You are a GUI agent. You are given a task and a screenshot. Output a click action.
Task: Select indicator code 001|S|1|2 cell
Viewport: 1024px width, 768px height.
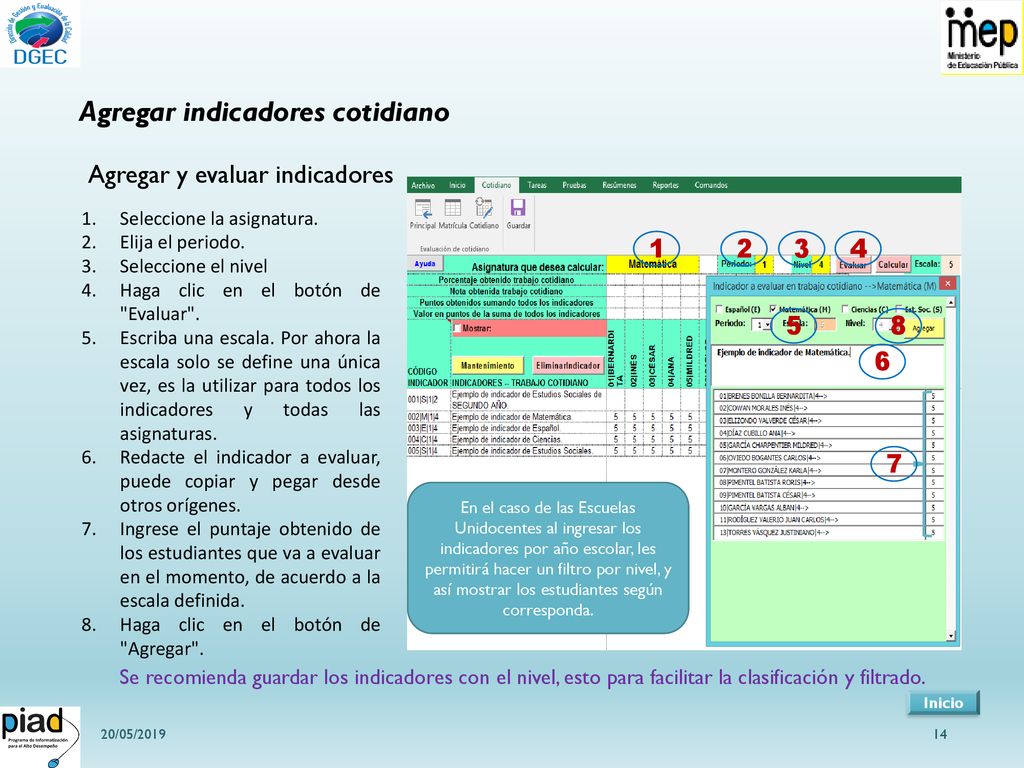click(x=428, y=400)
